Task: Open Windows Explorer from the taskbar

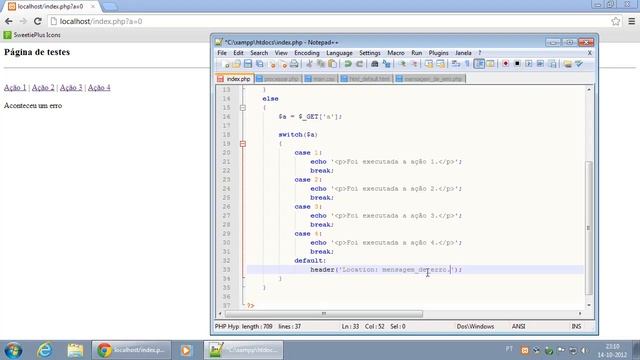Action: [x=75, y=350]
